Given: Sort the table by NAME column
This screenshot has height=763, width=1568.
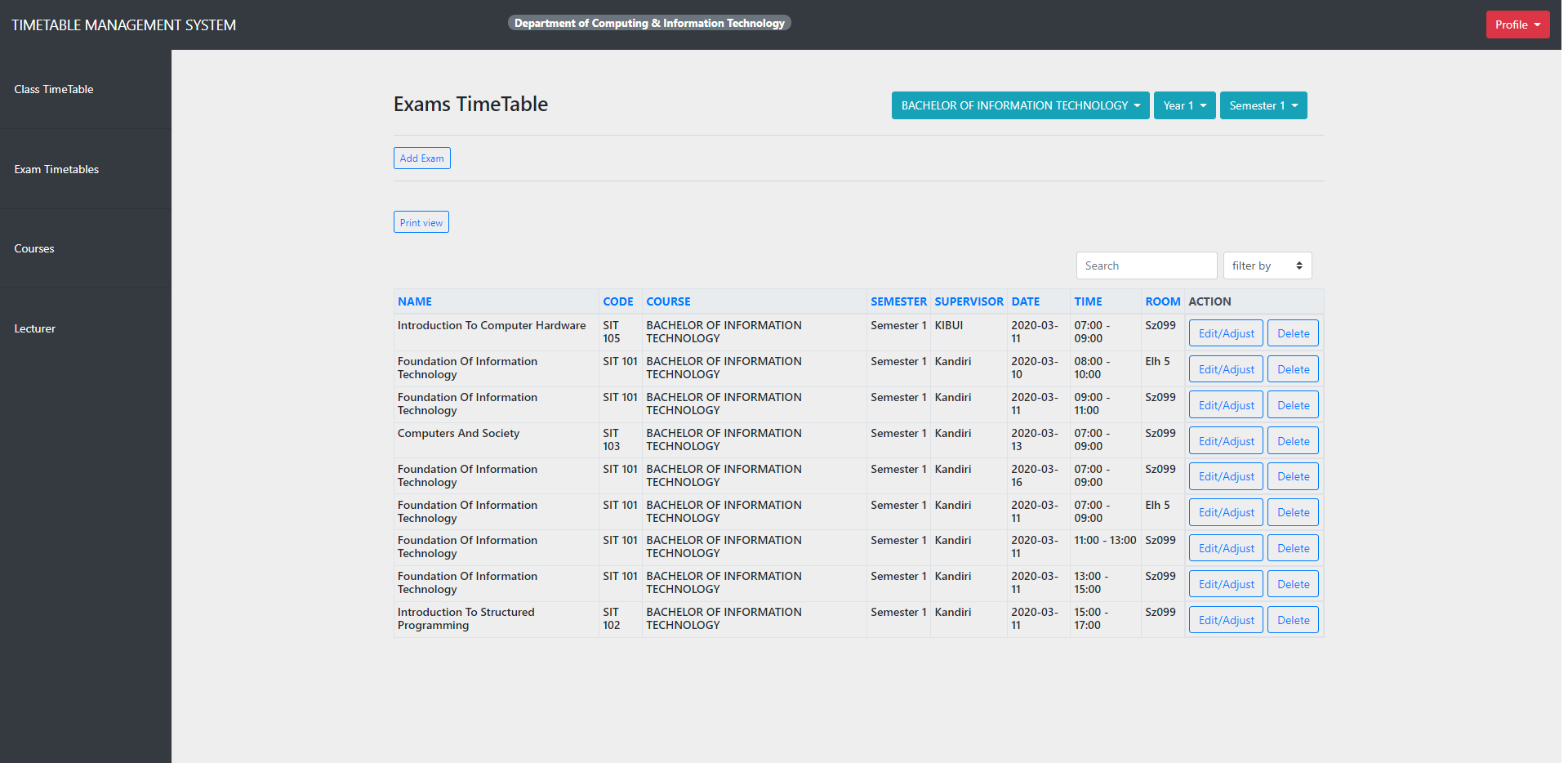Looking at the screenshot, I should pyautogui.click(x=414, y=301).
